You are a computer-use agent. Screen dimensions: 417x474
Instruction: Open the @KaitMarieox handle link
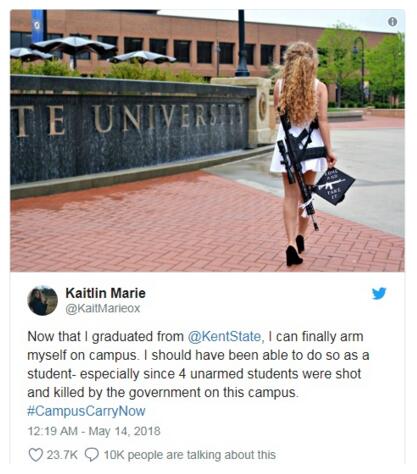pyautogui.click(x=103, y=308)
